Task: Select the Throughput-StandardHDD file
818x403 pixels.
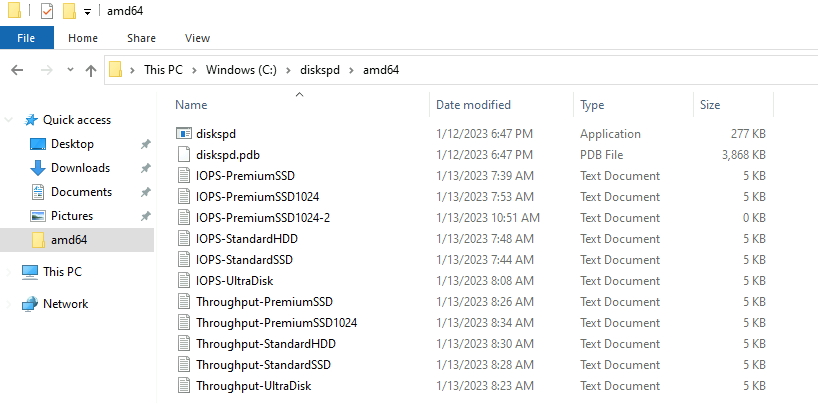Action: click(266, 344)
